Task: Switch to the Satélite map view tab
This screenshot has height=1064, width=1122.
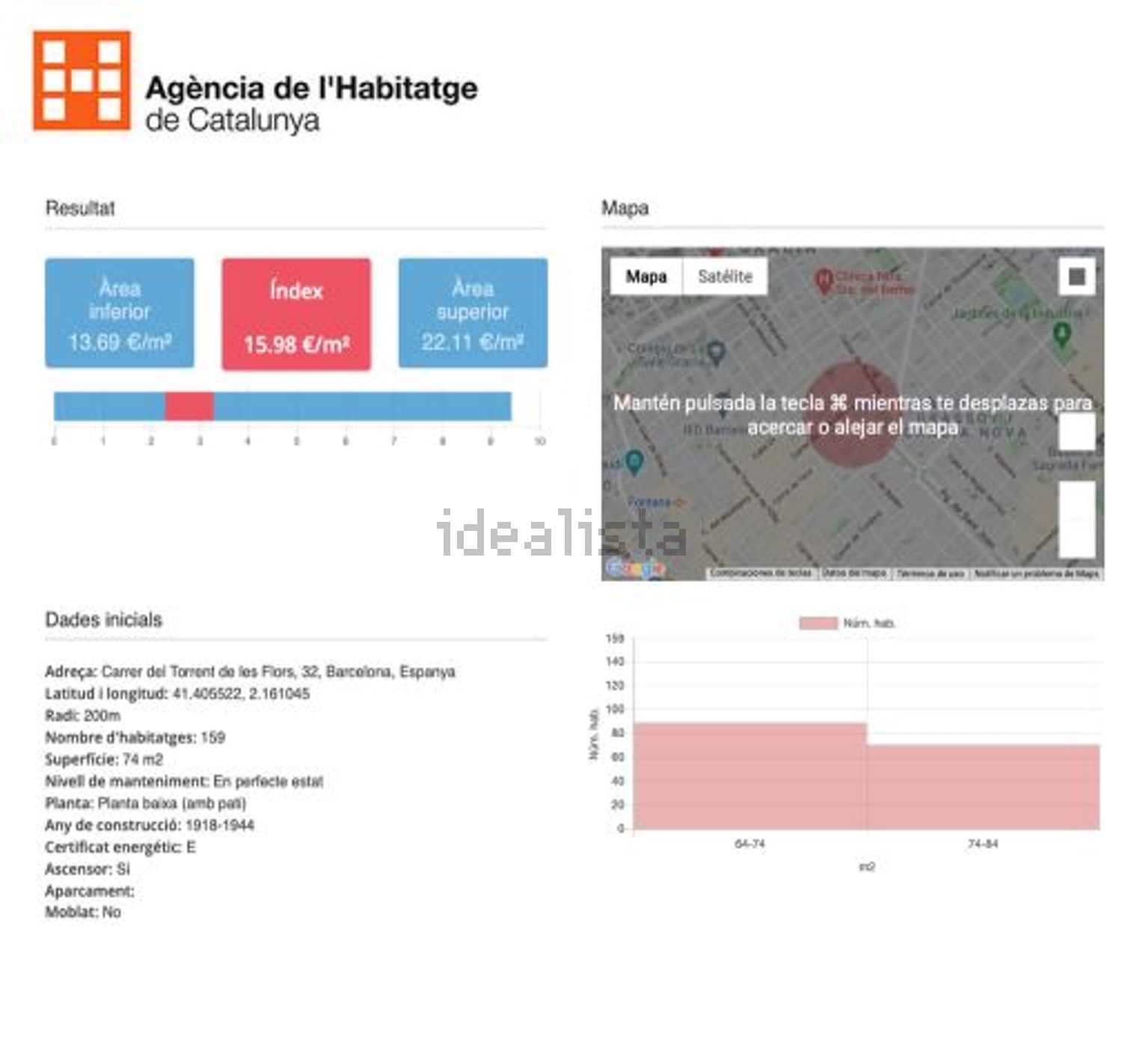Action: [x=725, y=277]
